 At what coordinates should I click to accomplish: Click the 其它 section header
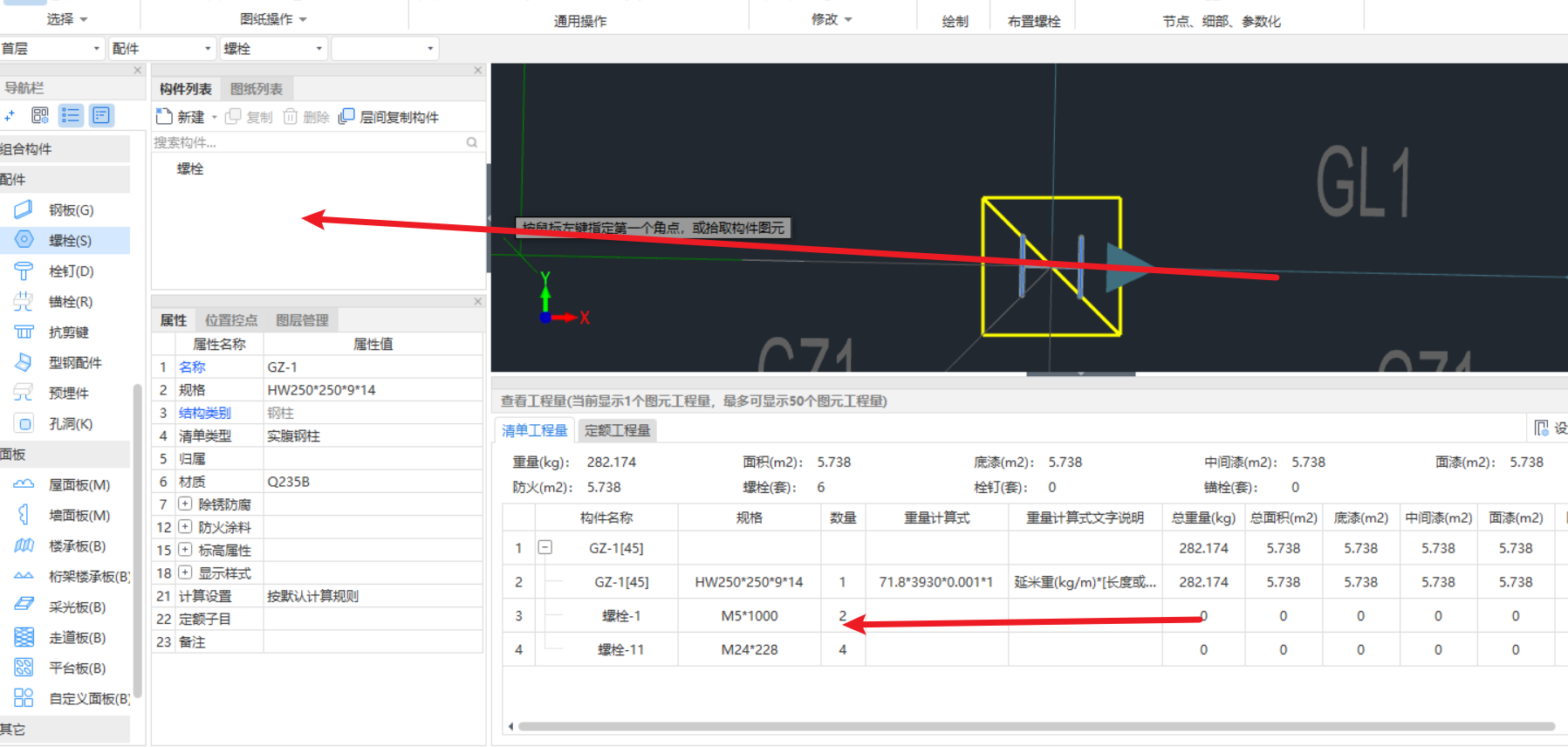(65, 729)
